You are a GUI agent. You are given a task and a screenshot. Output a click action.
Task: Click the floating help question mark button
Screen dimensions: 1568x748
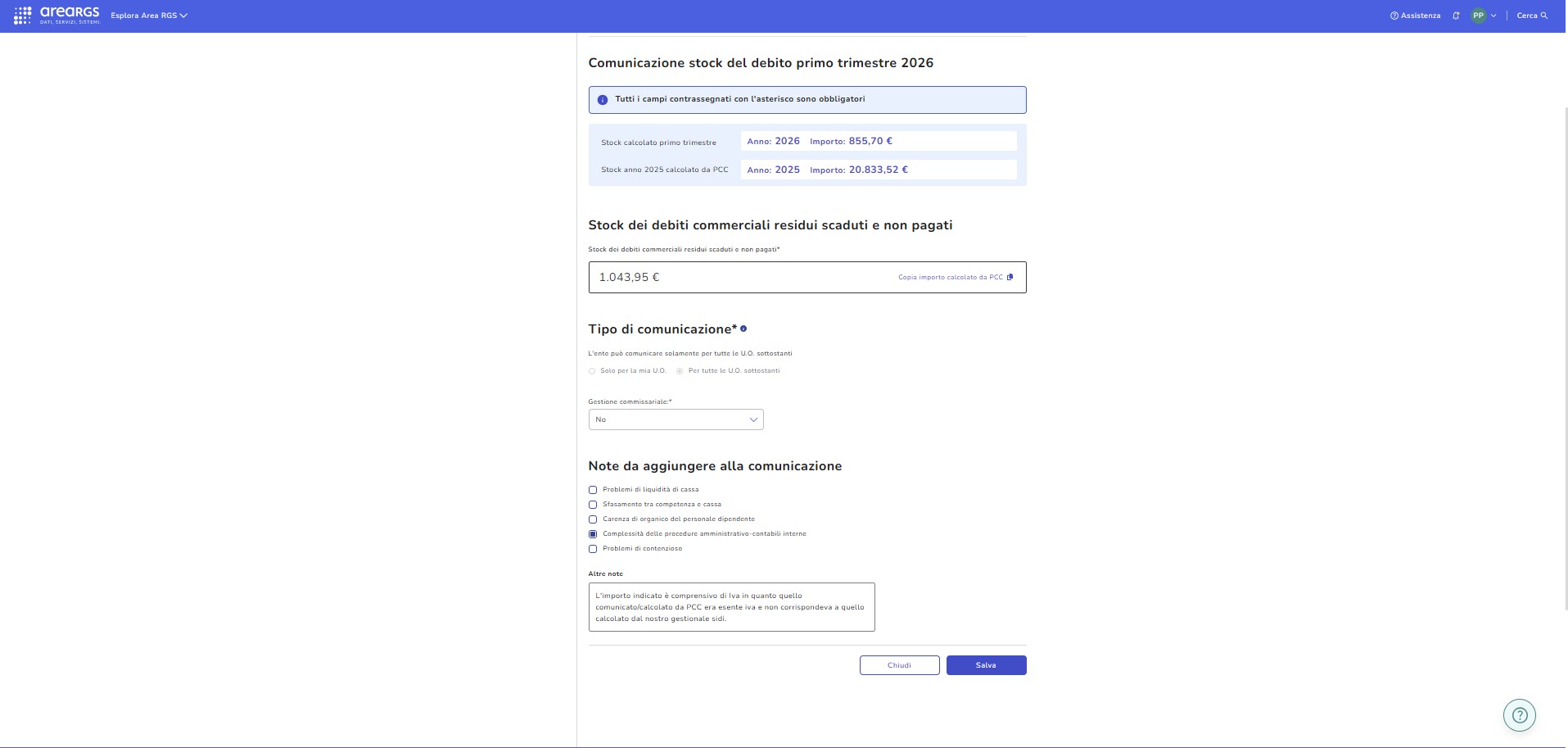click(1519, 715)
